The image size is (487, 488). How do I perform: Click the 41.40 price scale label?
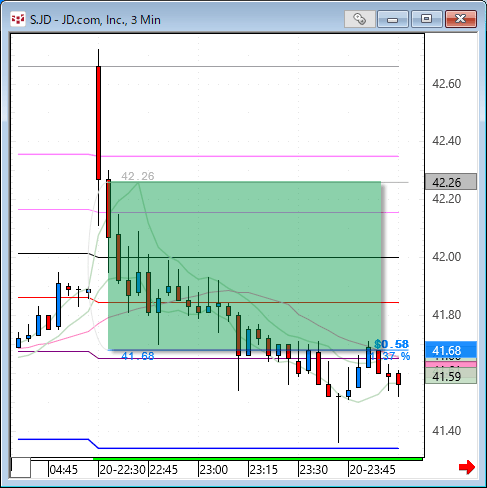pyautogui.click(x=446, y=431)
